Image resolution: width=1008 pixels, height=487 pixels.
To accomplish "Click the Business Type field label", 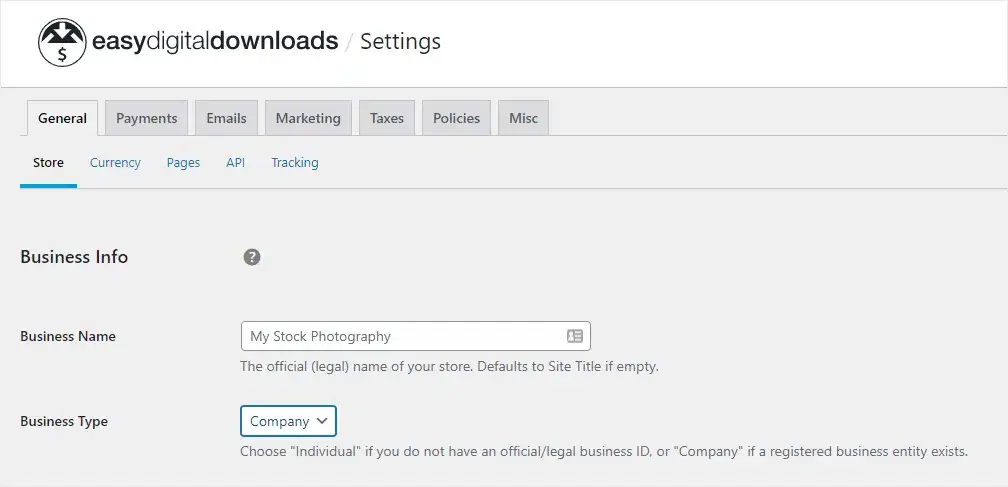I will click(x=64, y=421).
